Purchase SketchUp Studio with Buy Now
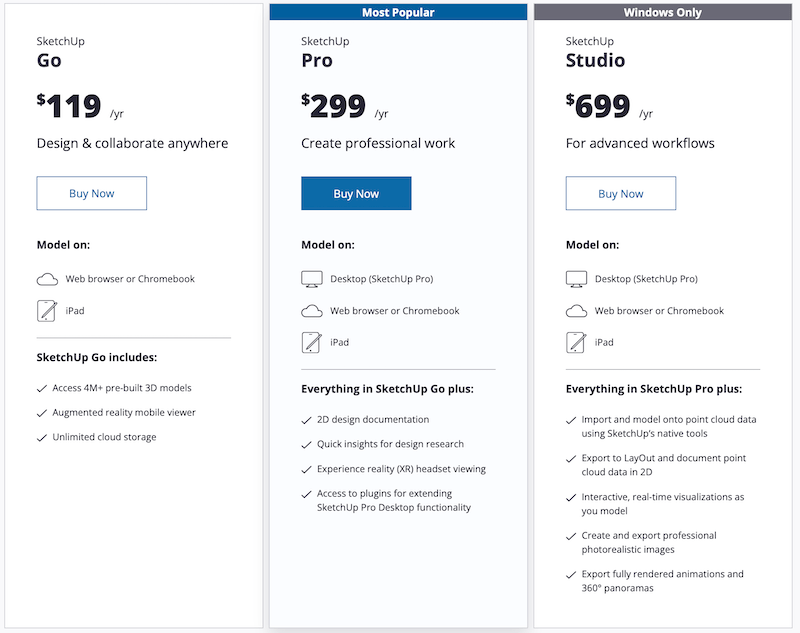This screenshot has height=633, width=800. coord(621,194)
